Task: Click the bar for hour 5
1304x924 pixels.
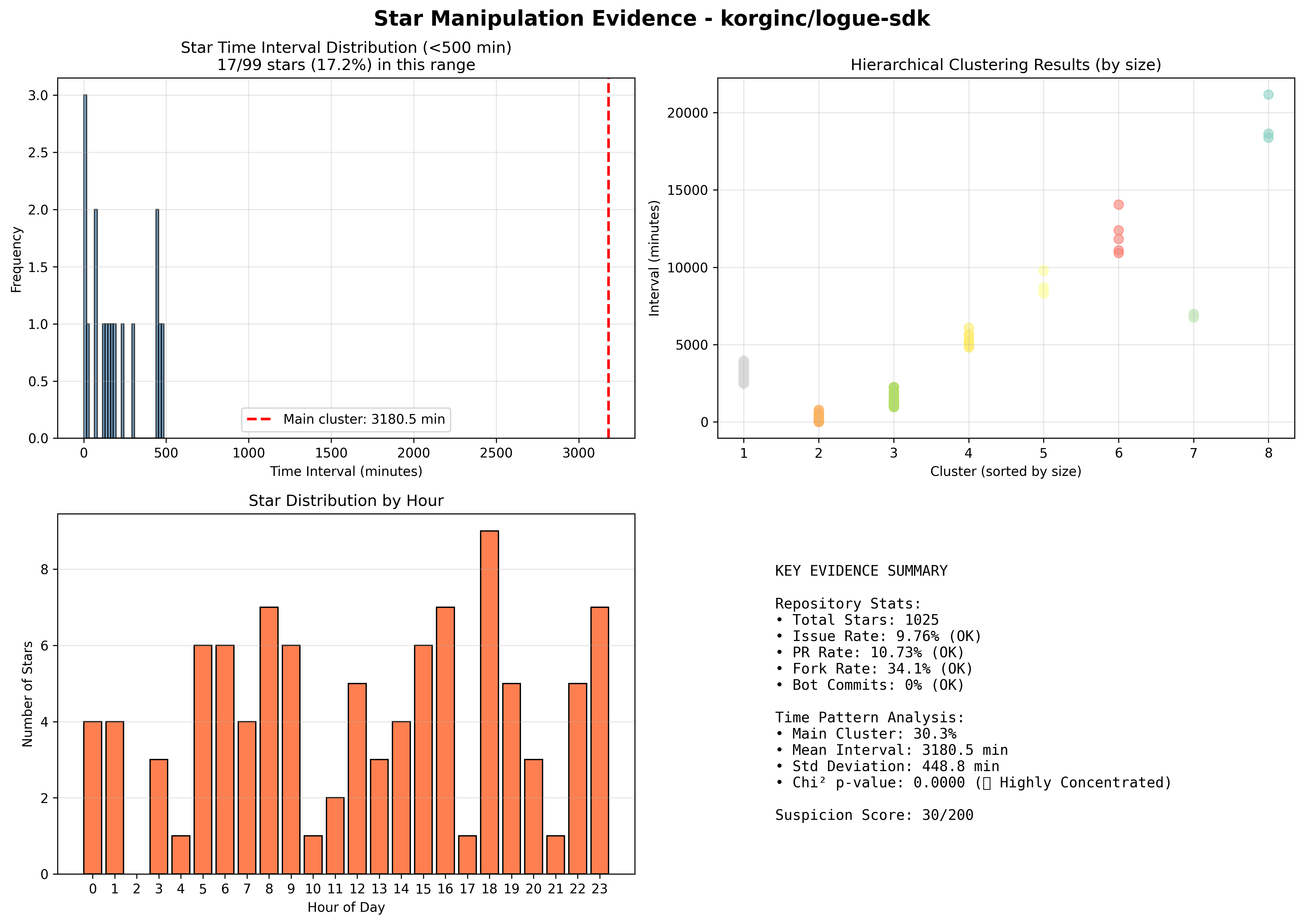Action: click(203, 760)
